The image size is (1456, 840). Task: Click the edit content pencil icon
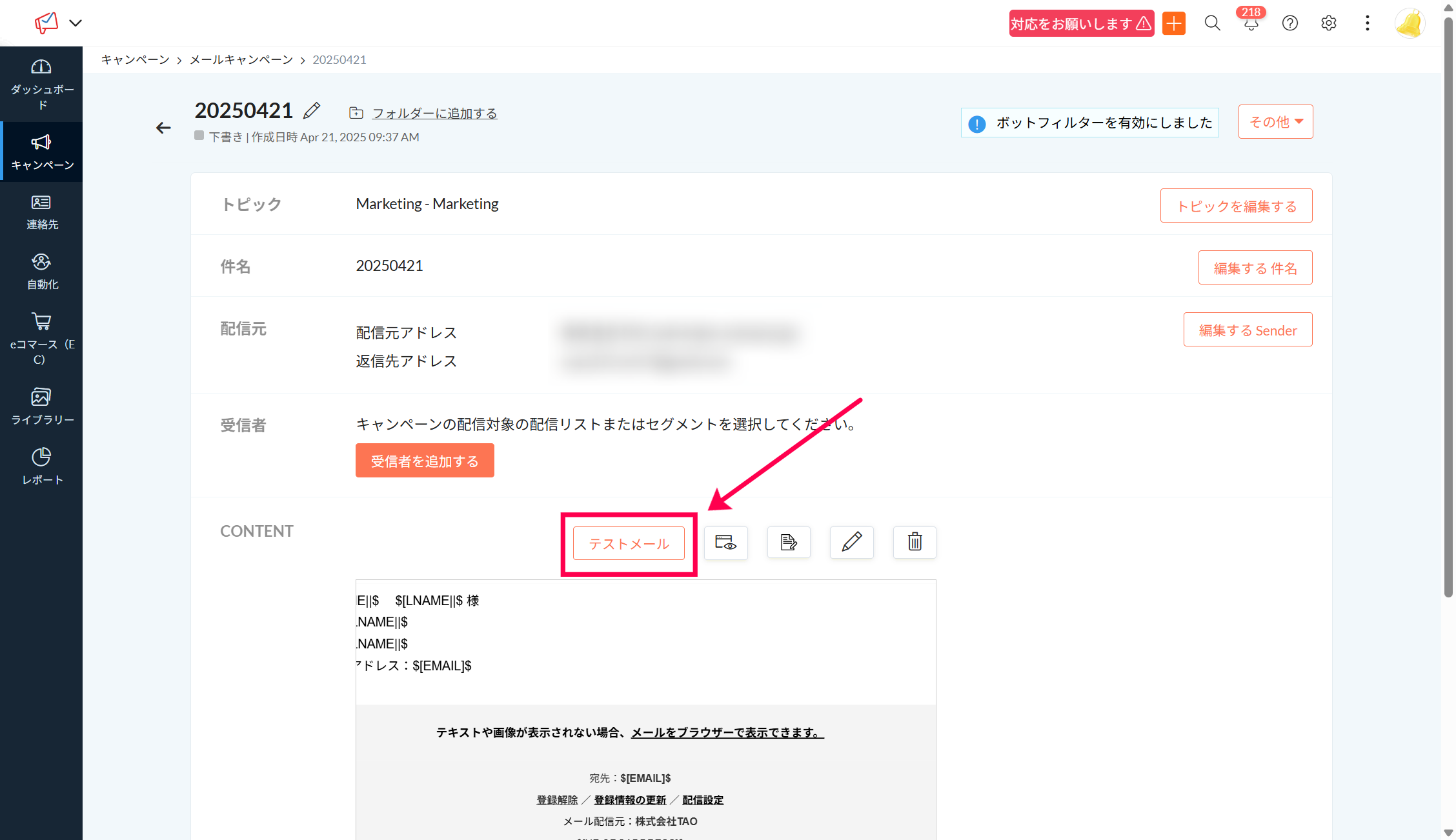(851, 543)
